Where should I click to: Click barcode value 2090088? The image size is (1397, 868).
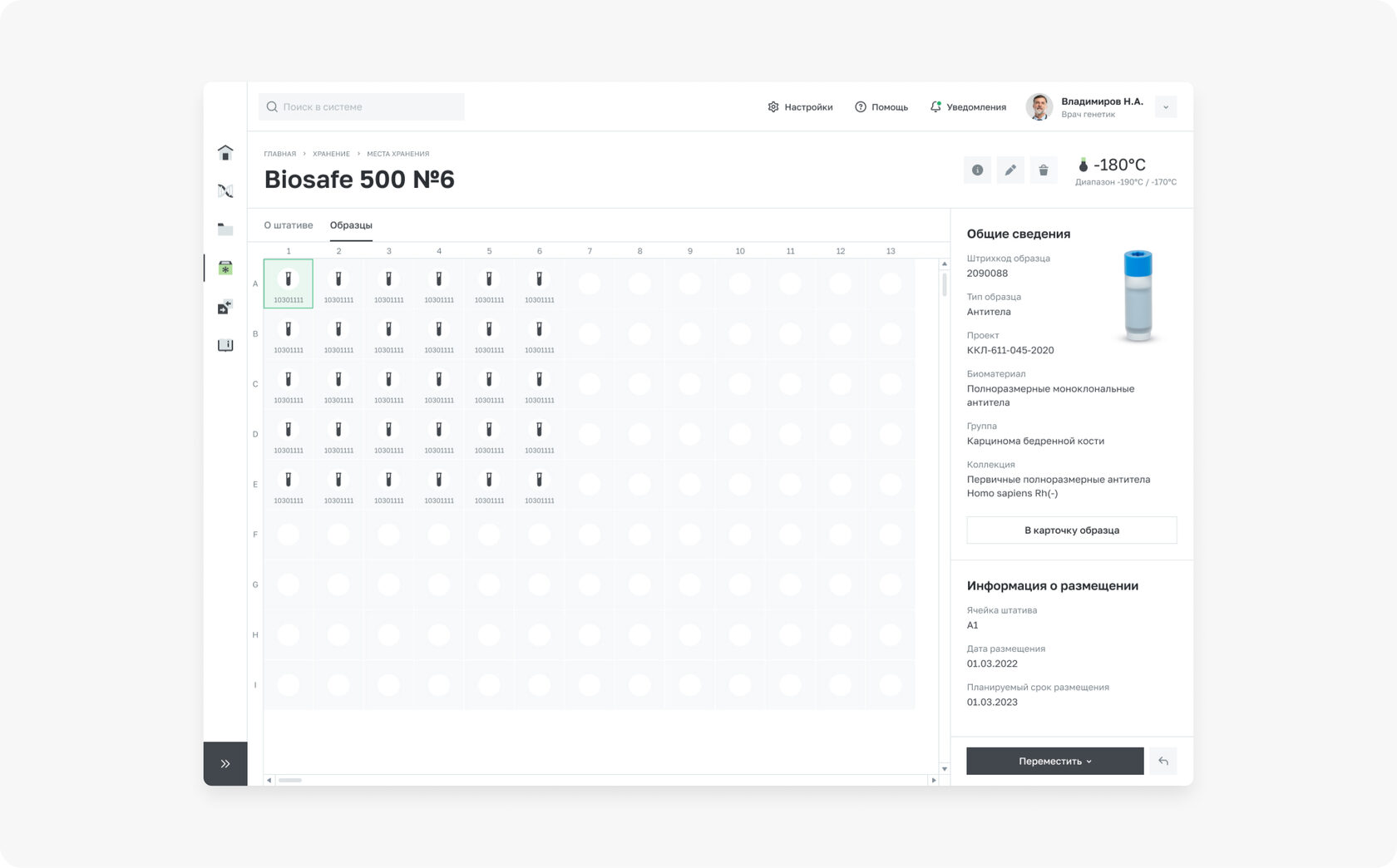click(x=987, y=274)
